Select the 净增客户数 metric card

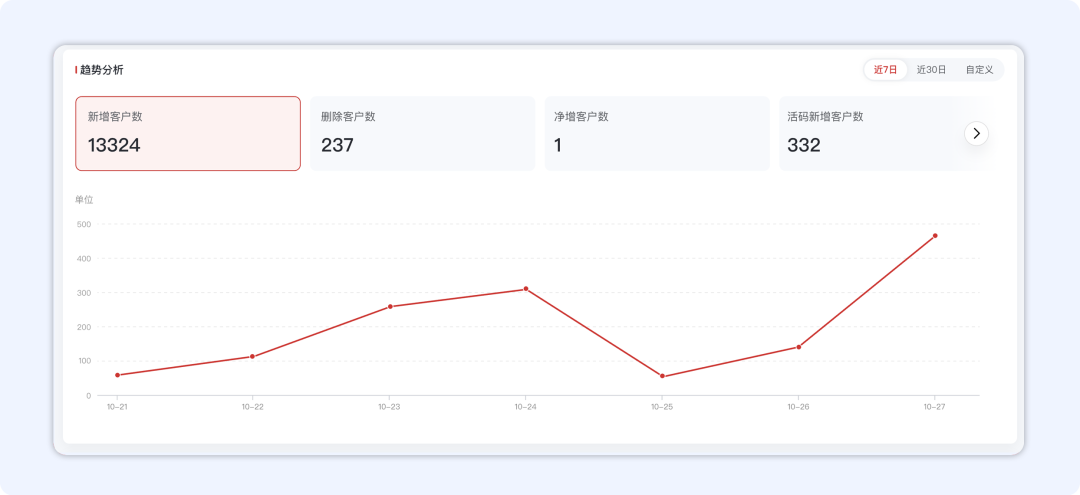coord(656,133)
